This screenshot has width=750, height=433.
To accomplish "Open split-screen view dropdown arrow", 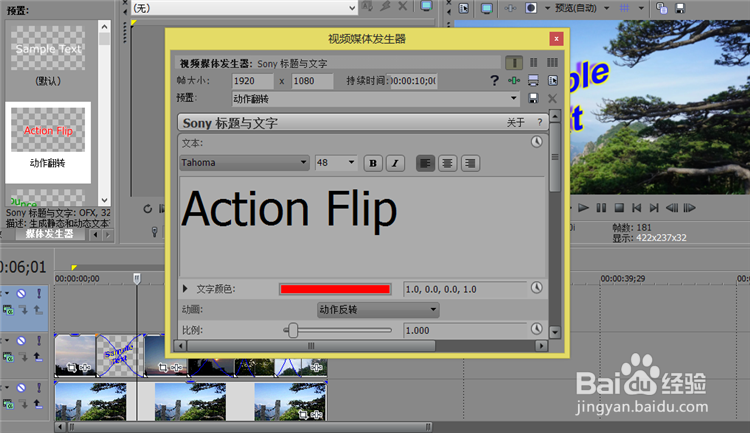I will click(547, 8).
